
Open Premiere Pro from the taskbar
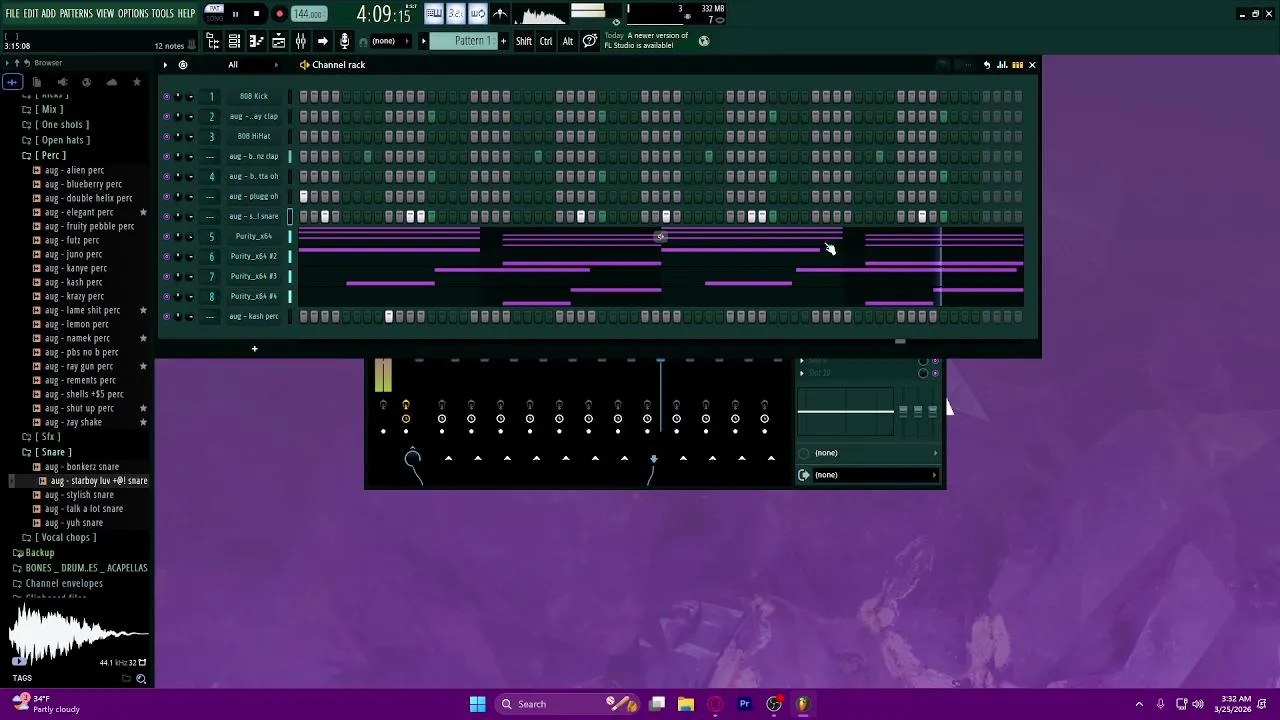(x=745, y=704)
